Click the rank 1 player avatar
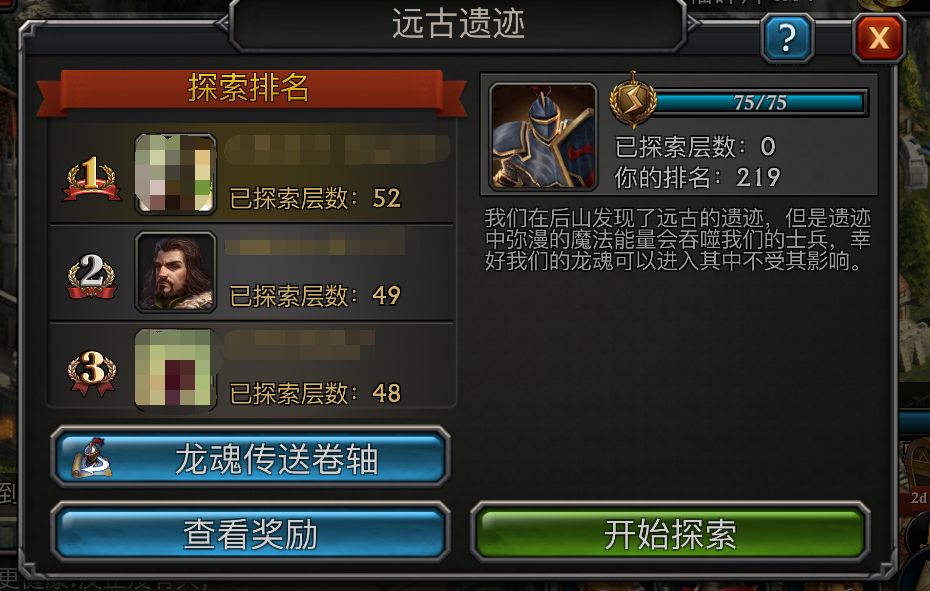930x591 pixels. pos(176,173)
